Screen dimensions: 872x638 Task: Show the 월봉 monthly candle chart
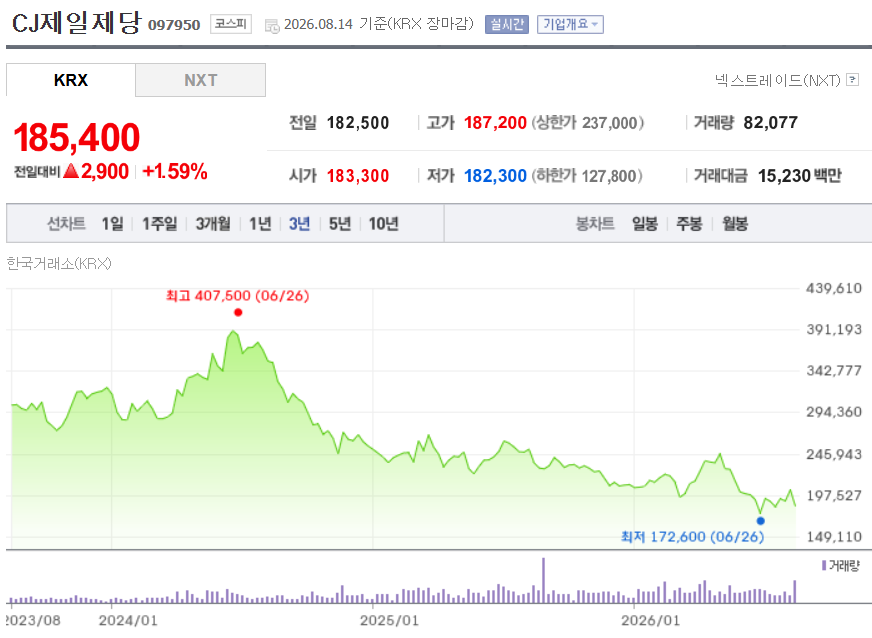[735, 224]
